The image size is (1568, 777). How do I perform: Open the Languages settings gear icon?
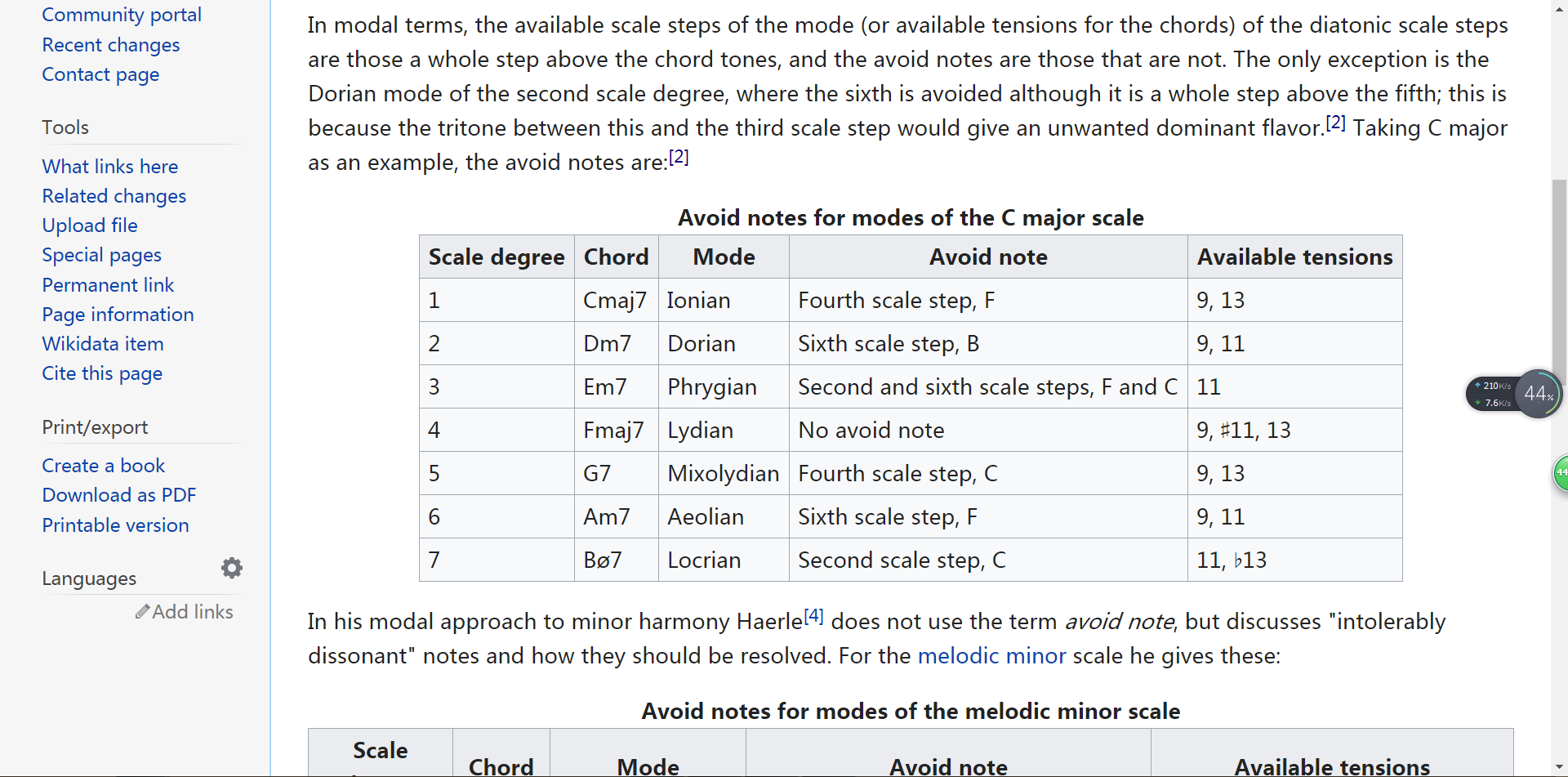(x=232, y=568)
